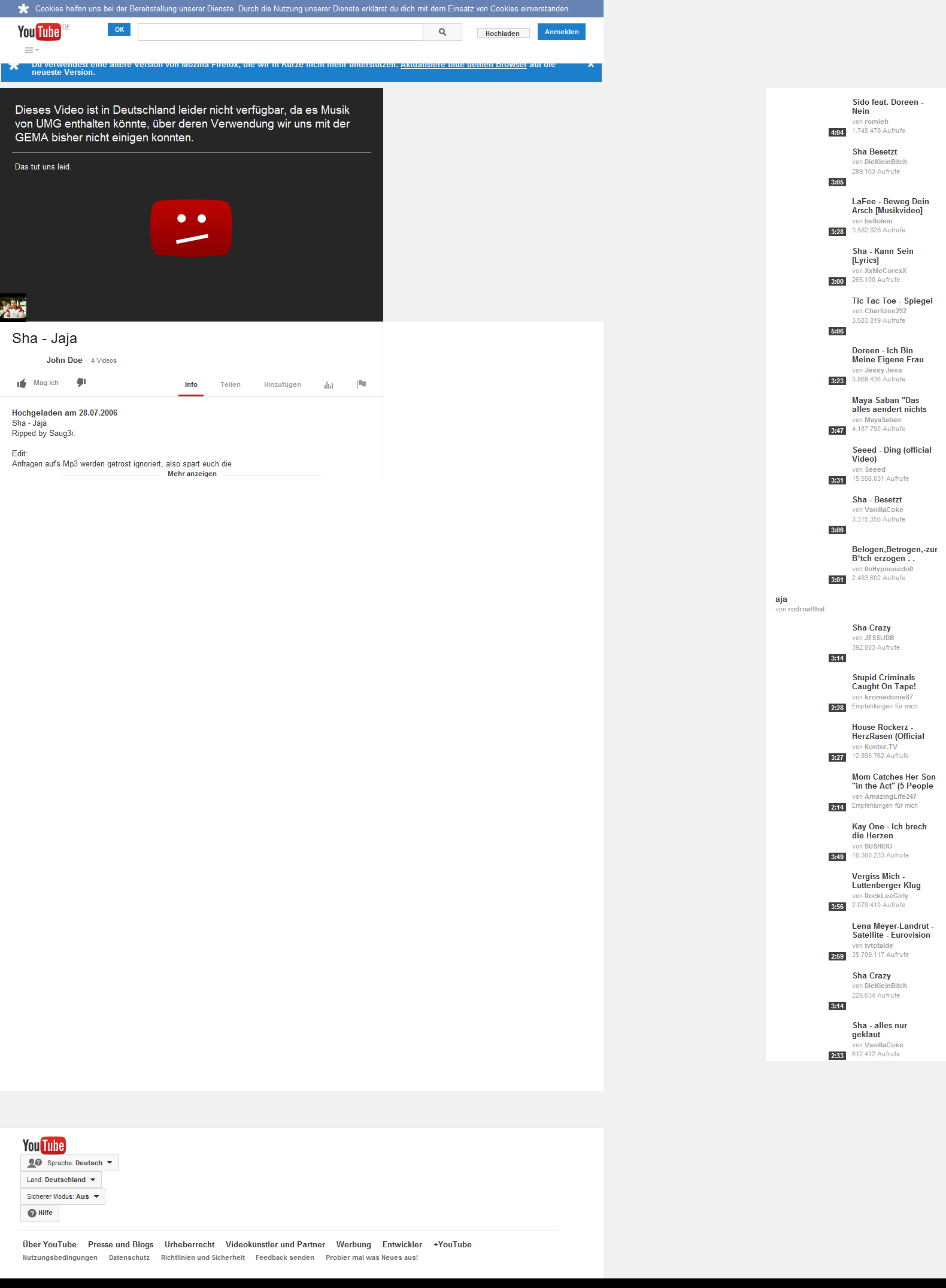Open 'Stupid Criminals Caught On Tape!' video
946x1288 pixels.
pos(884,682)
